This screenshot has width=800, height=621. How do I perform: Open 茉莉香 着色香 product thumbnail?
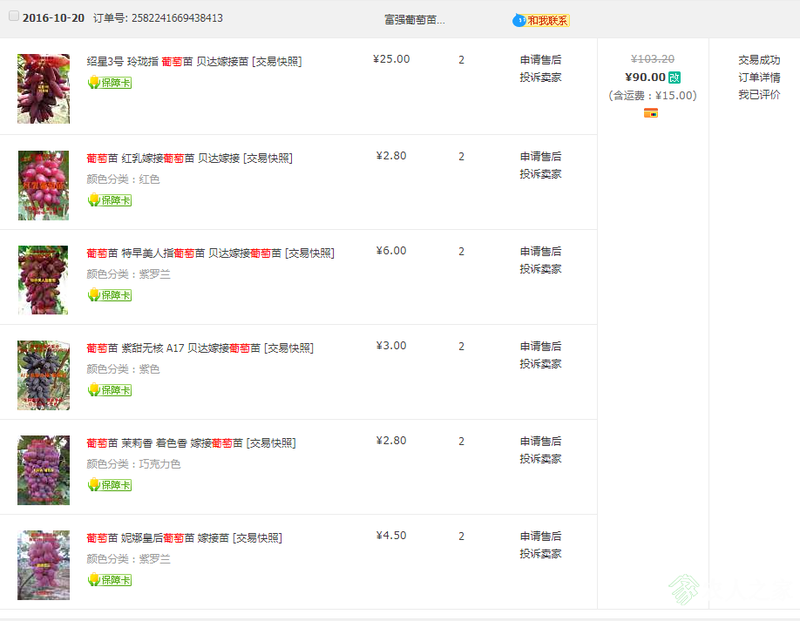coord(43,470)
